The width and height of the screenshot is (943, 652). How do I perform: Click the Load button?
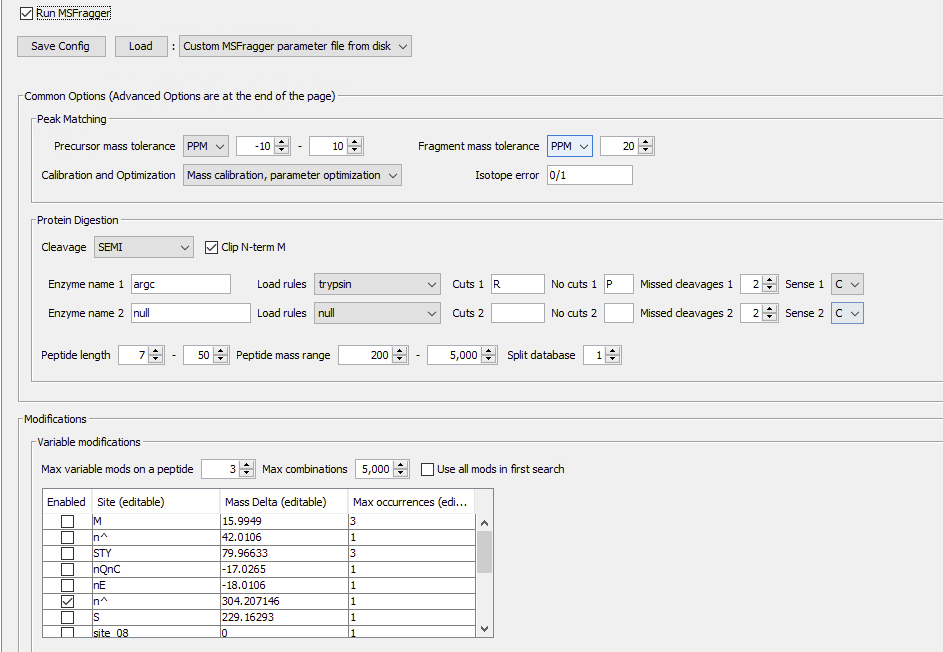pos(140,46)
